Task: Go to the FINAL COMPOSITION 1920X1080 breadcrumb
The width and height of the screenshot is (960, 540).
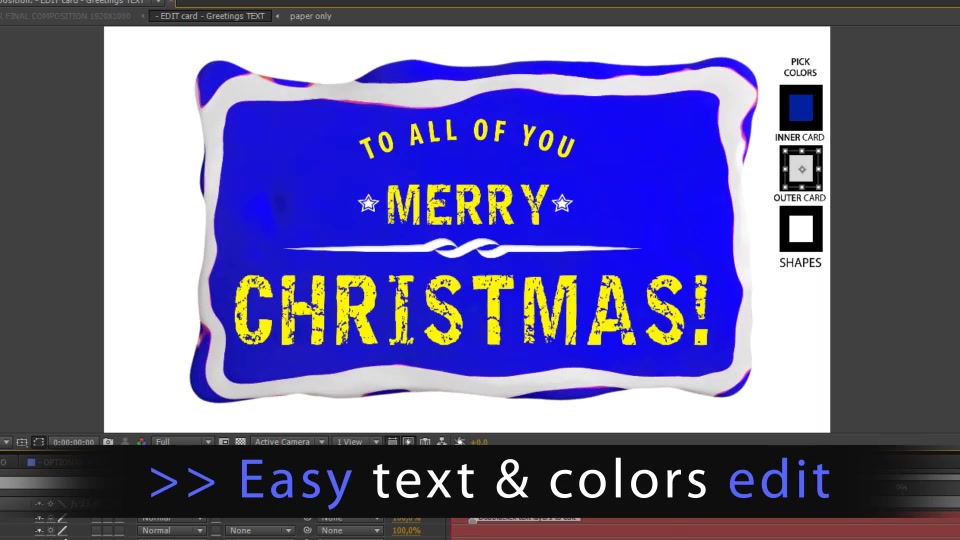Action: (66, 16)
